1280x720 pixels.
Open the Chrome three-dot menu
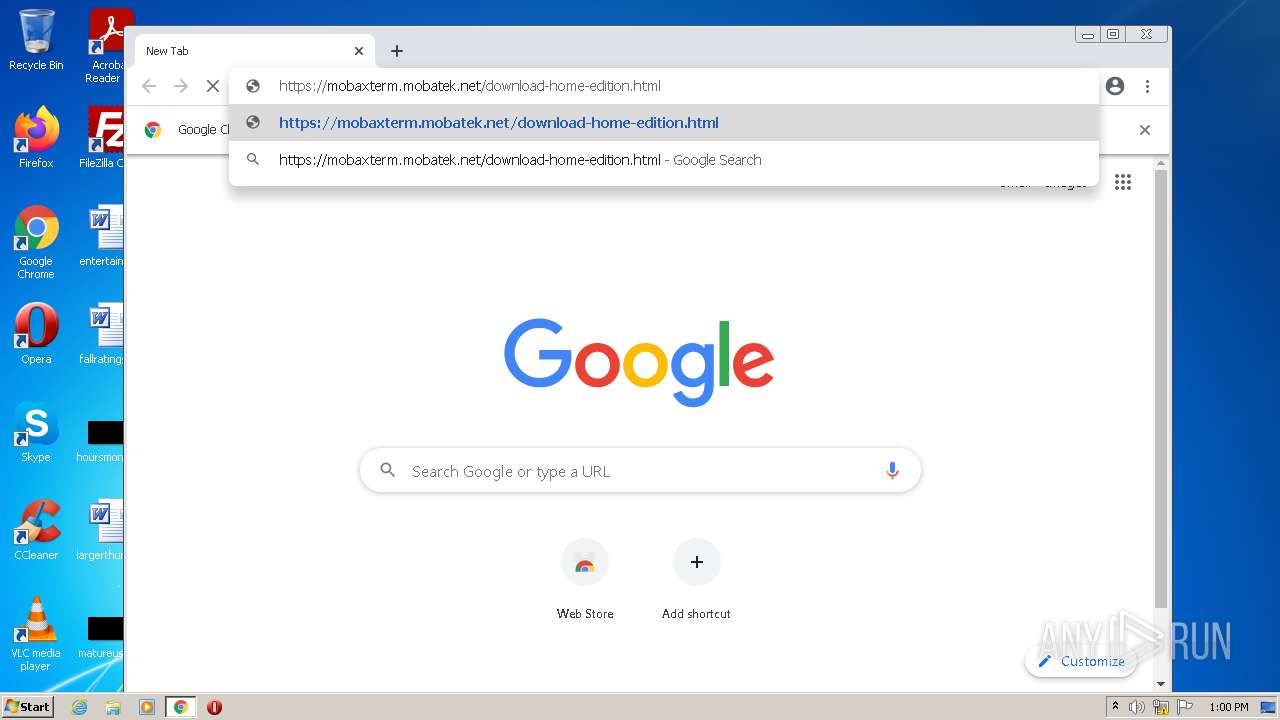(1147, 86)
